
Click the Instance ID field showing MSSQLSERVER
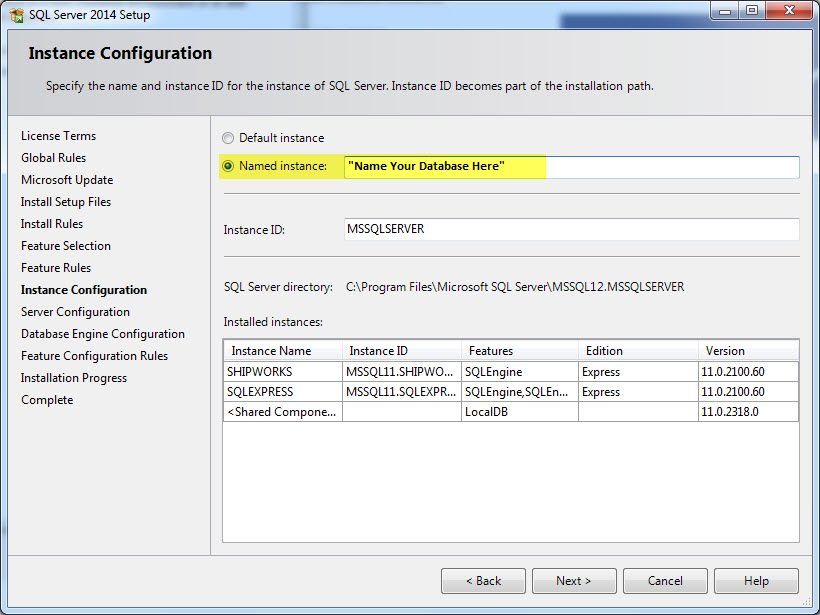(x=572, y=229)
